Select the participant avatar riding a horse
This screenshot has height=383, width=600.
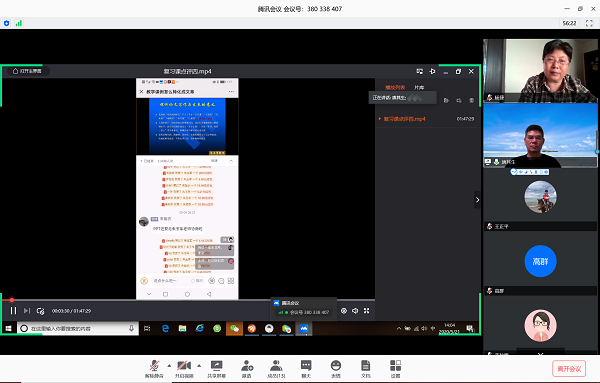pos(540,197)
